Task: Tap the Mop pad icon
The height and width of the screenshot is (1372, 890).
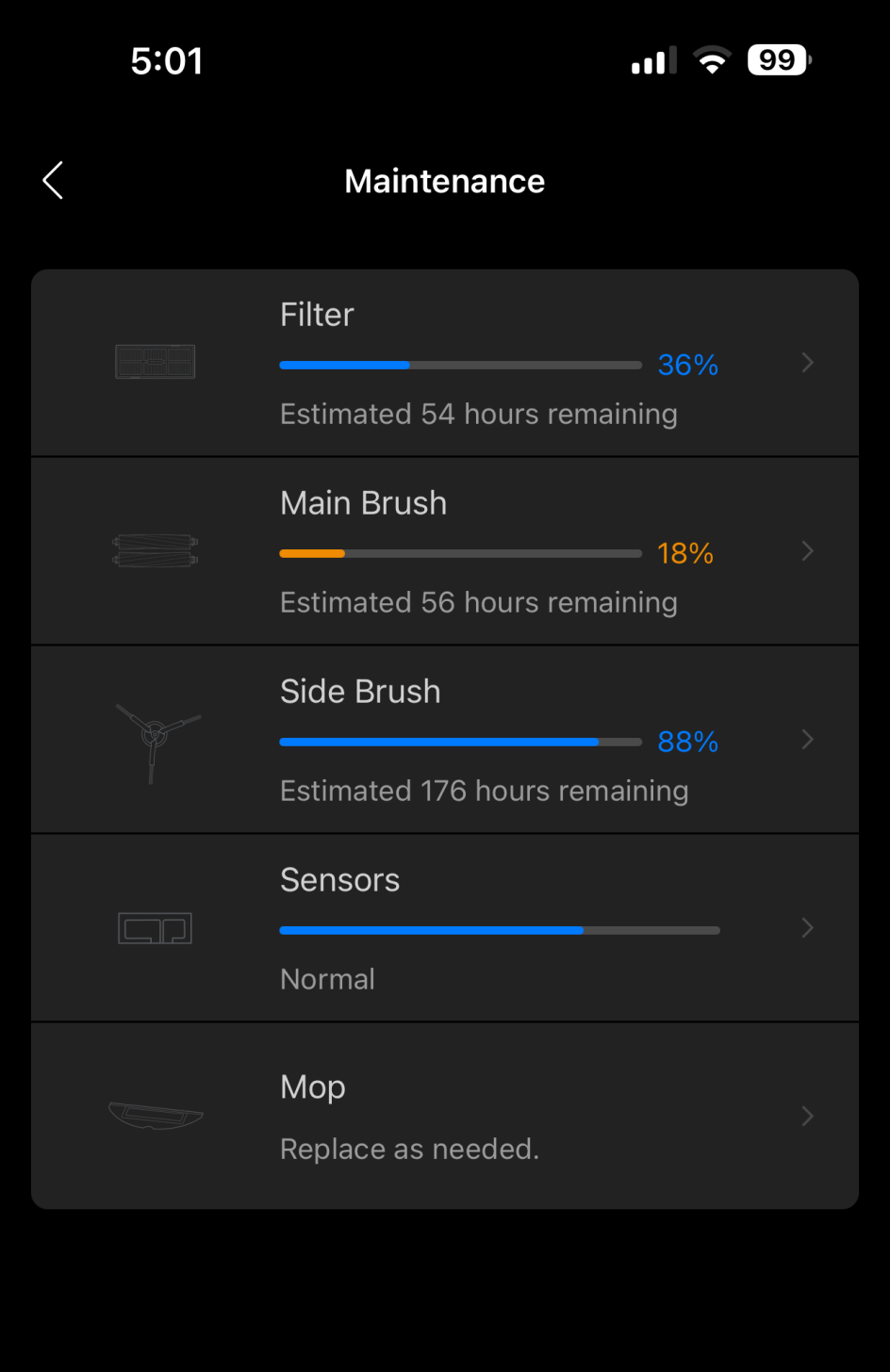Action: 156,1116
